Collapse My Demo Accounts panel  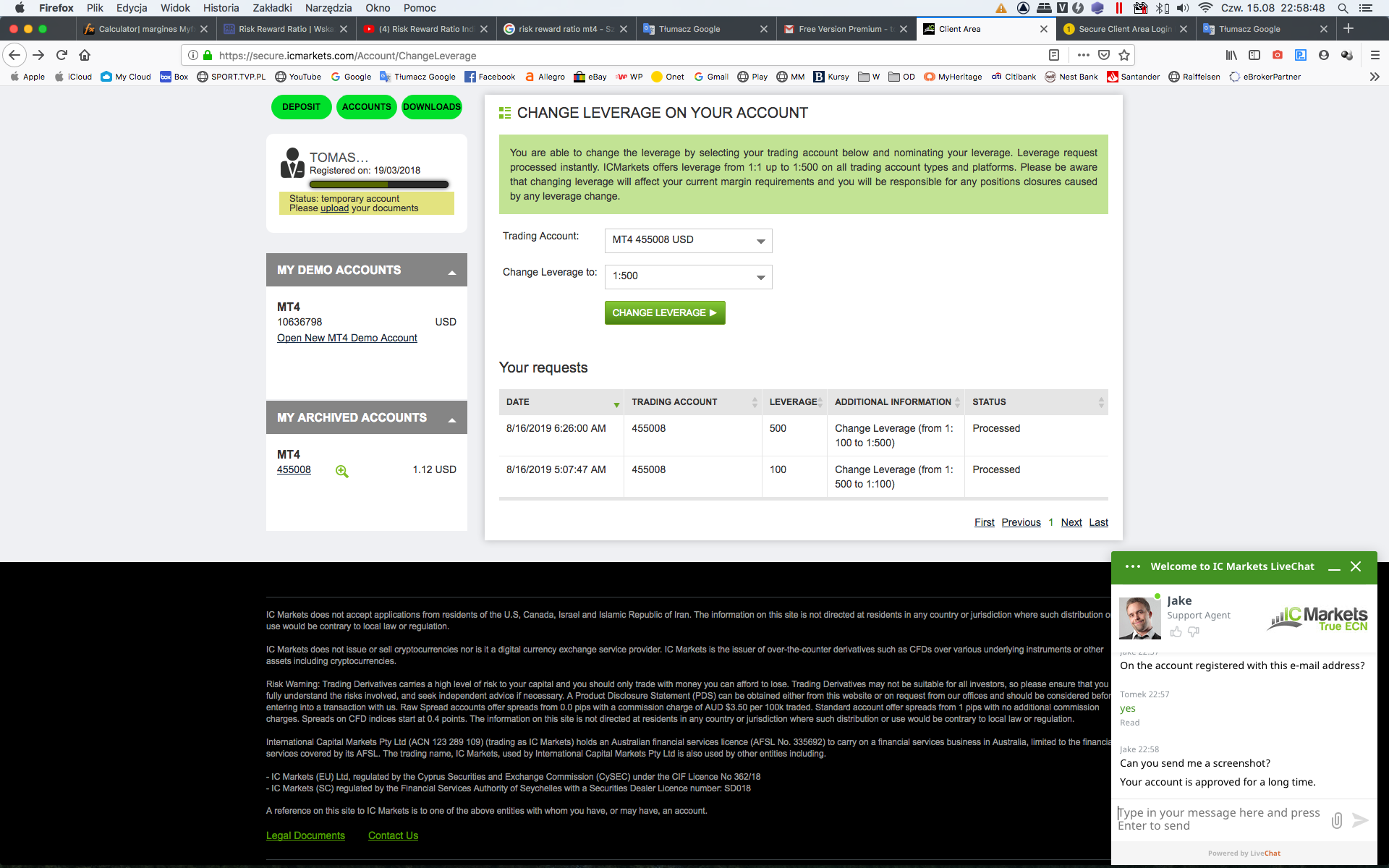[x=452, y=272]
